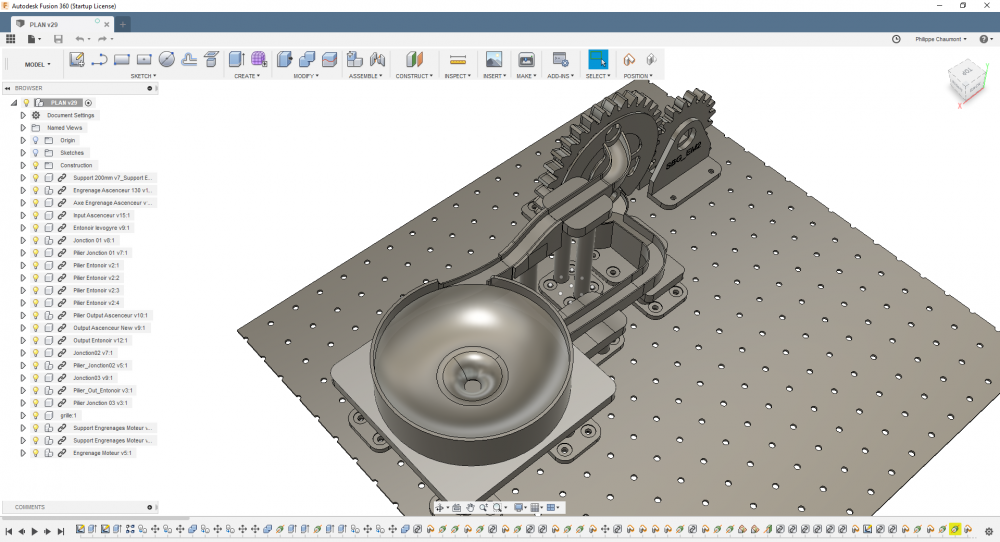Click the Insert image icon

(x=494, y=59)
